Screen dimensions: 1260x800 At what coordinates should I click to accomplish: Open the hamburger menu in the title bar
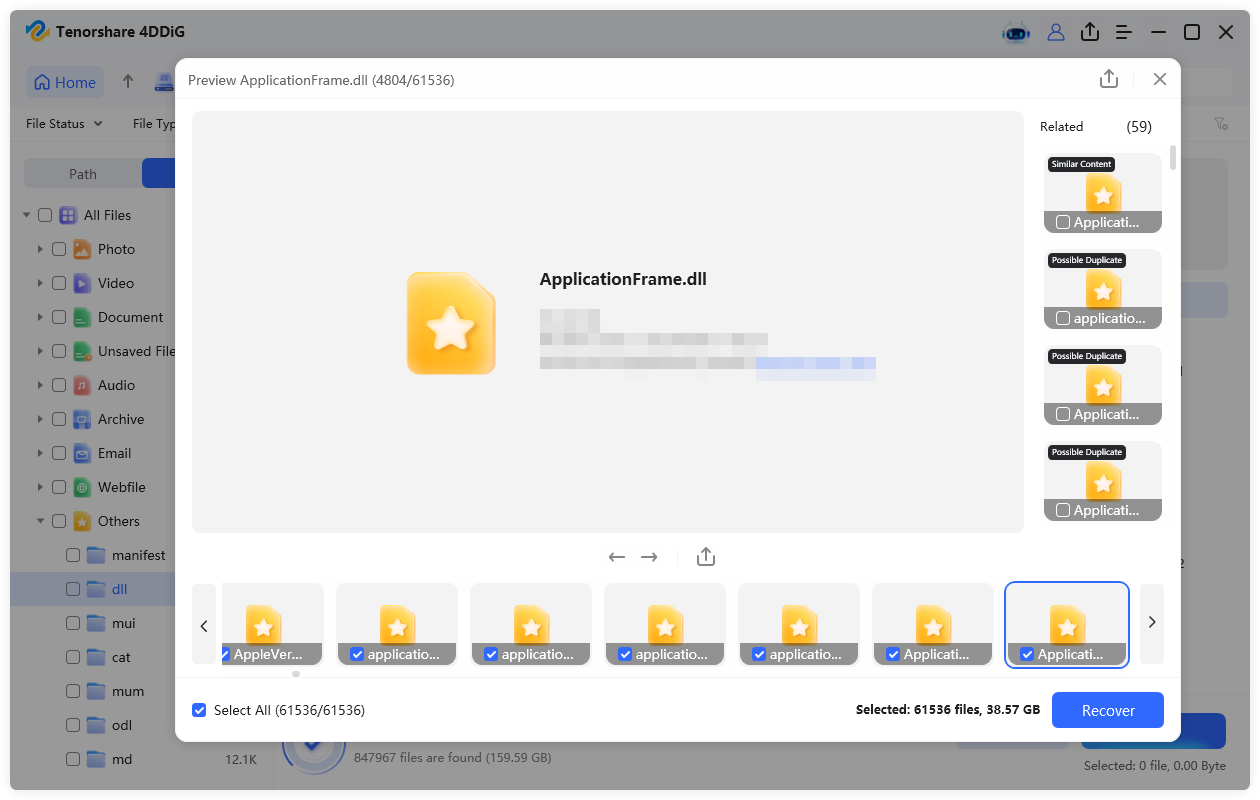tap(1124, 32)
